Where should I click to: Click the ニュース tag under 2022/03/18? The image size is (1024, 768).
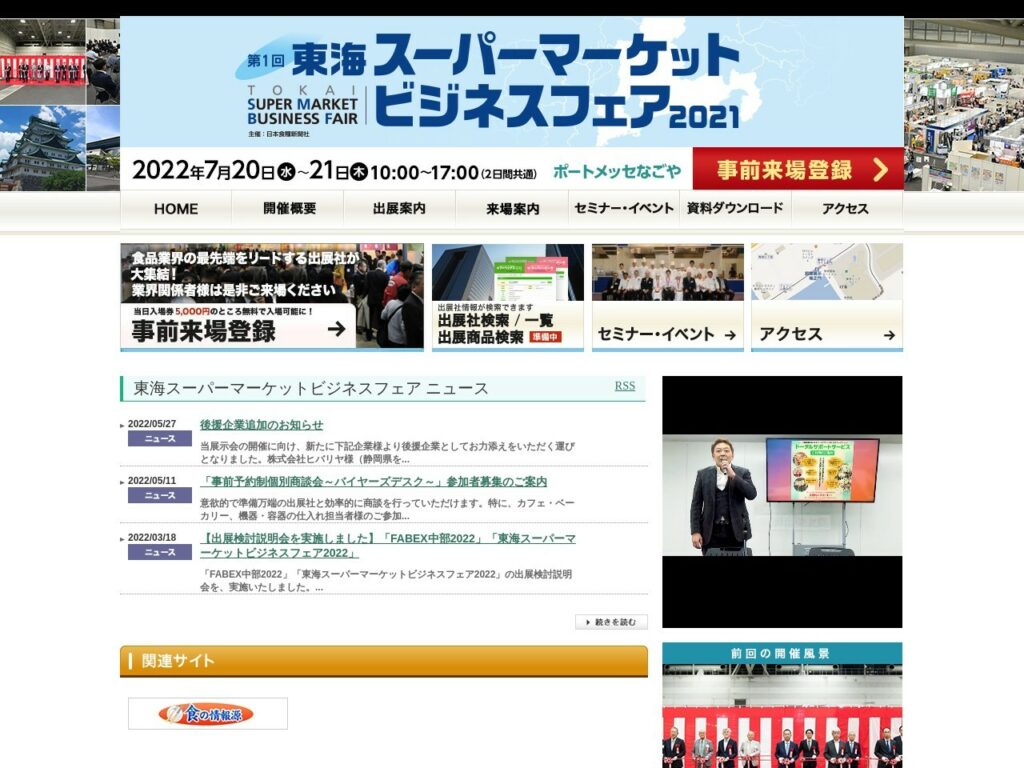(x=160, y=552)
